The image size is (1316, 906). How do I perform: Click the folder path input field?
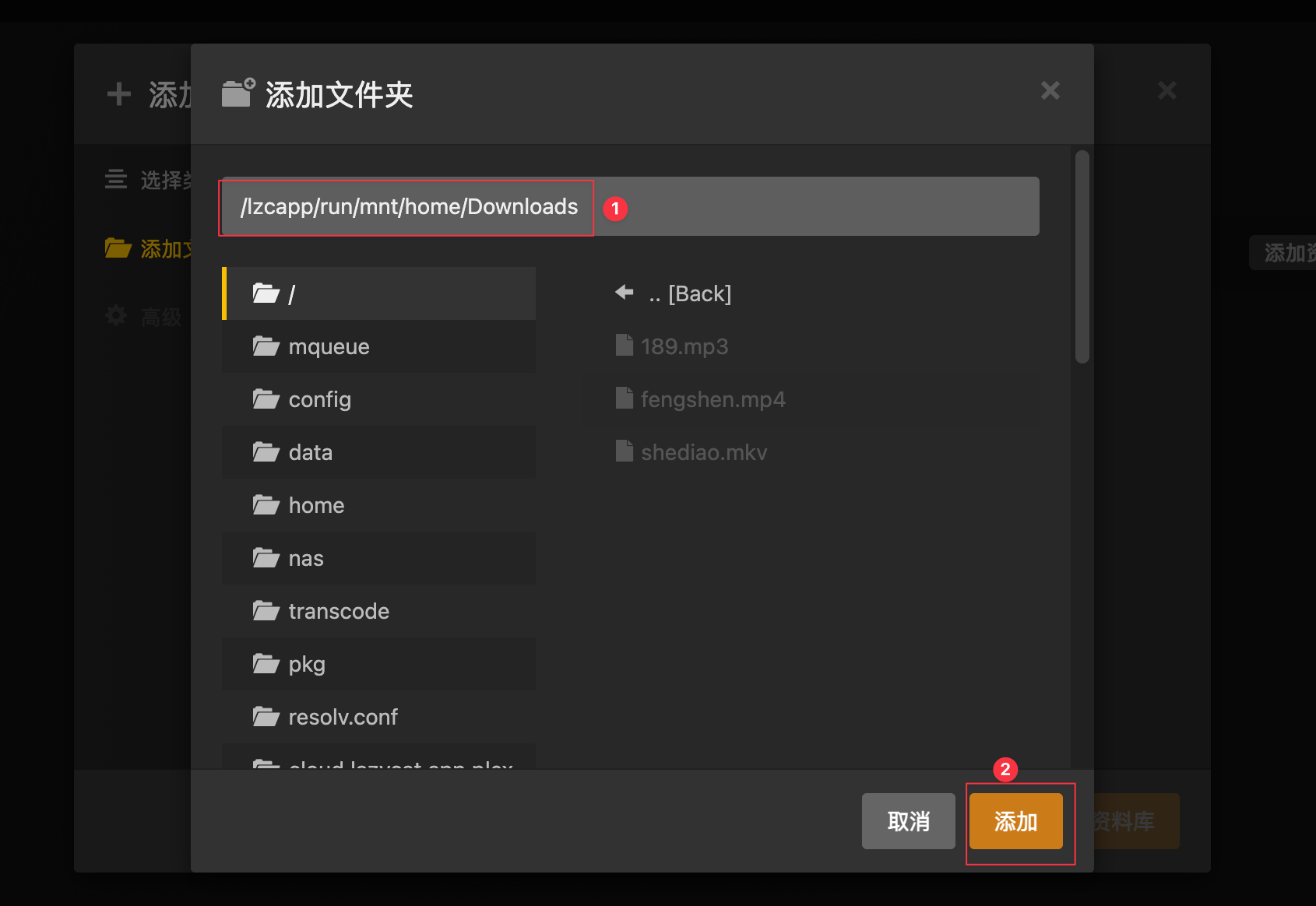tap(631, 206)
